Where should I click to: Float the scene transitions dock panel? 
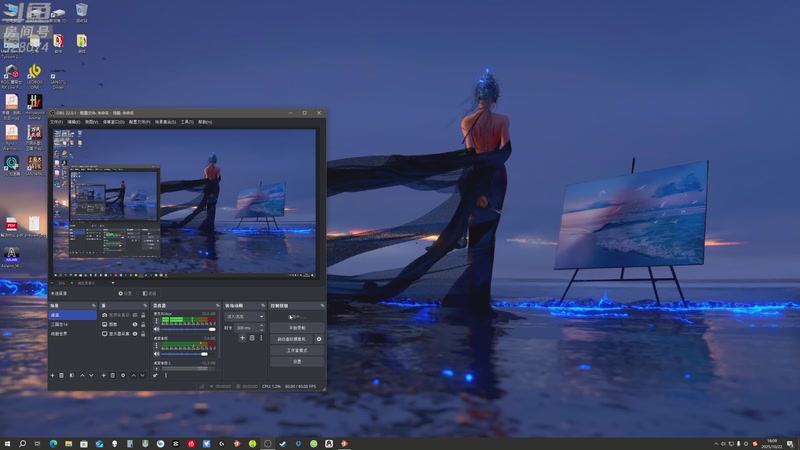point(263,306)
